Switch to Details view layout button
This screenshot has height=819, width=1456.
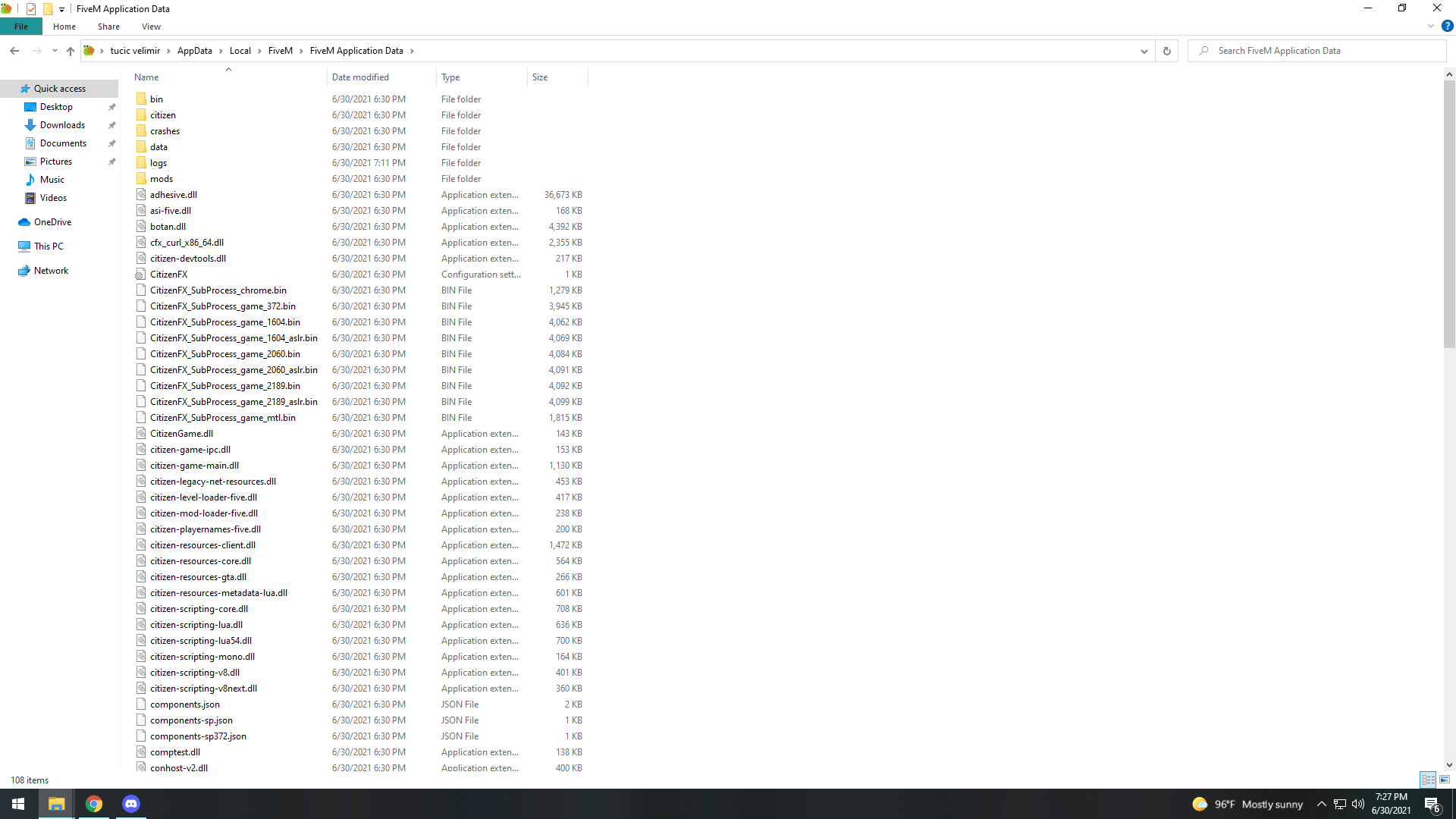[x=1428, y=780]
